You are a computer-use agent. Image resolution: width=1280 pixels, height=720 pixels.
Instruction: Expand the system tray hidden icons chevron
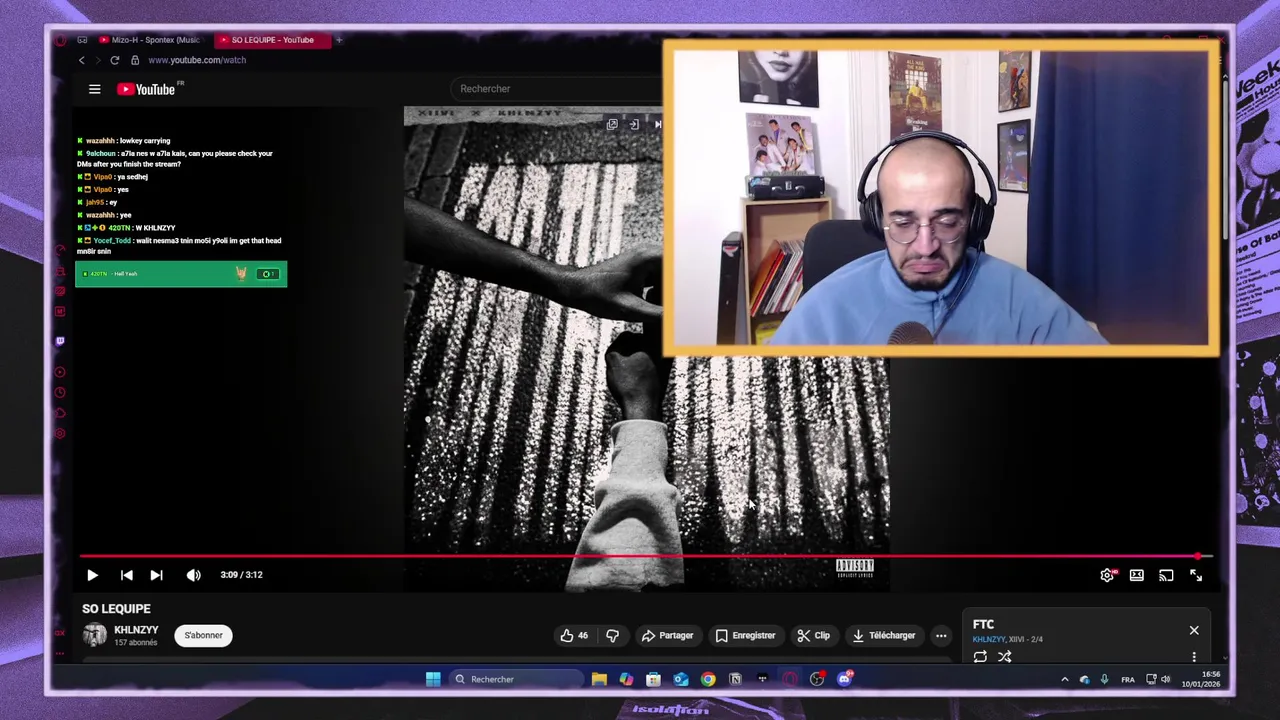(x=1064, y=679)
